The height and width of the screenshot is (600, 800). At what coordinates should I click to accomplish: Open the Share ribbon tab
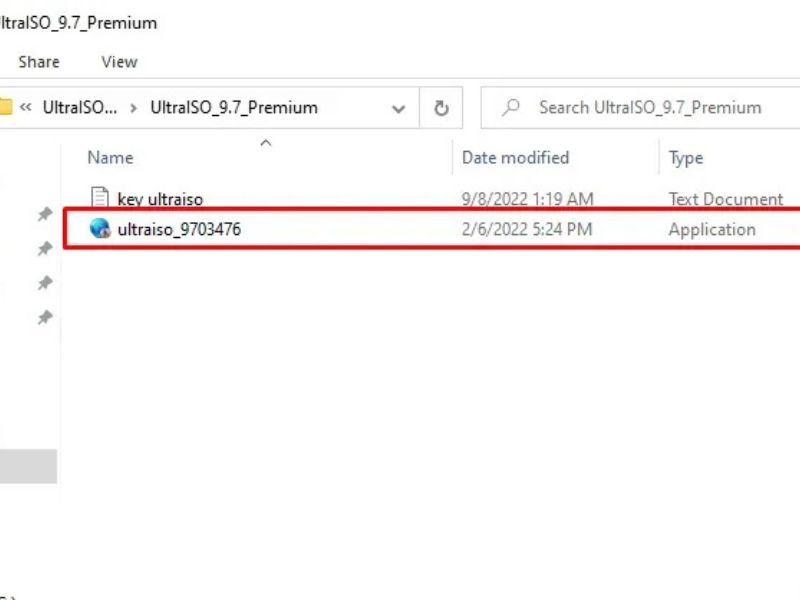tap(39, 62)
